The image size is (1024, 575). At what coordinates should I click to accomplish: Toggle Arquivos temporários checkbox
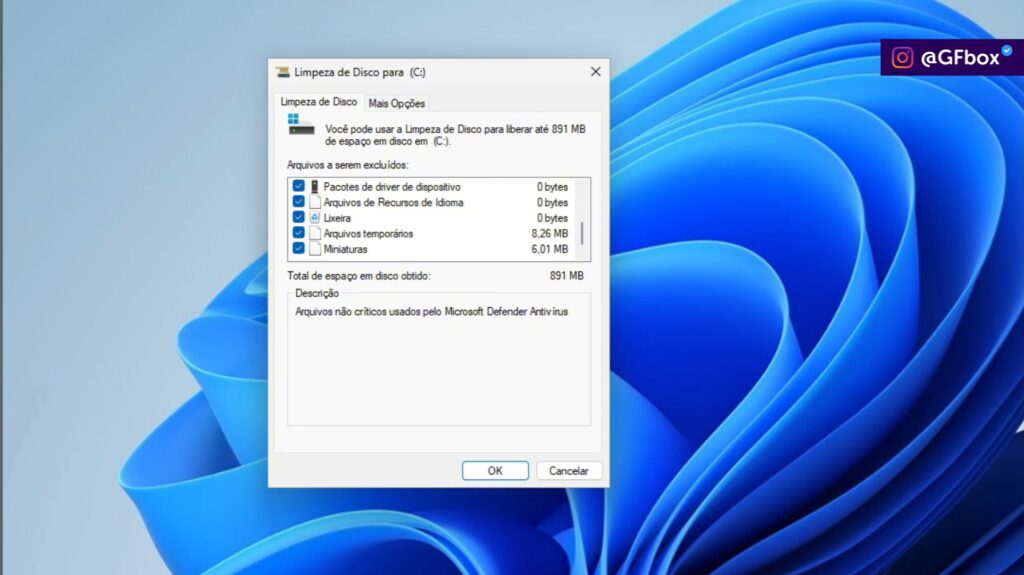[298, 233]
